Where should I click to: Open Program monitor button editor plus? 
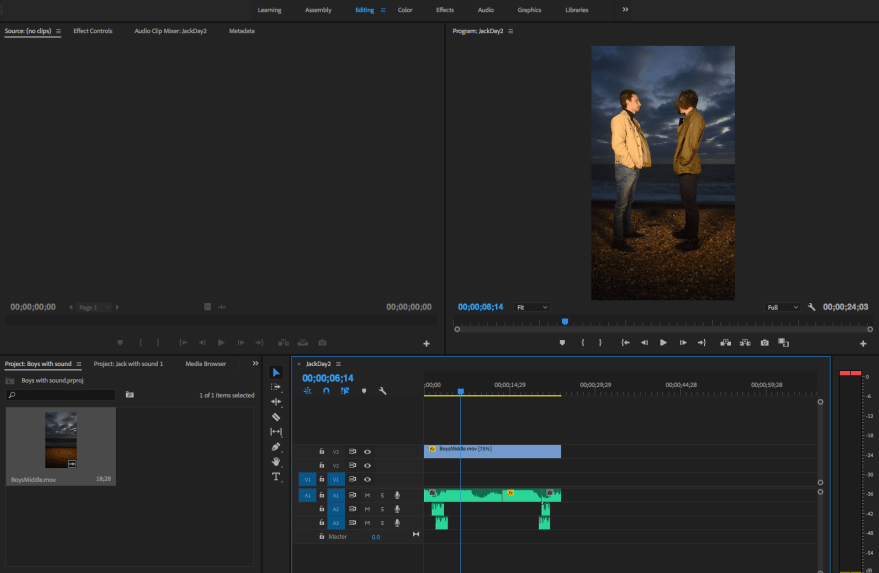point(863,344)
